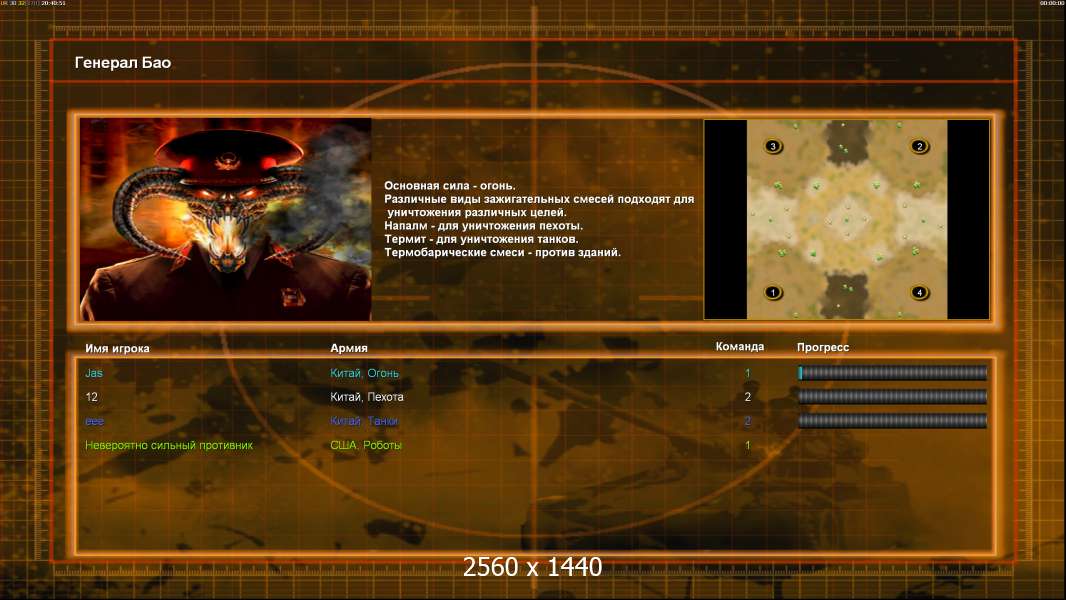Screen dimensions: 1066x600
Task: Click team number of player Jas
Action: 747,373
